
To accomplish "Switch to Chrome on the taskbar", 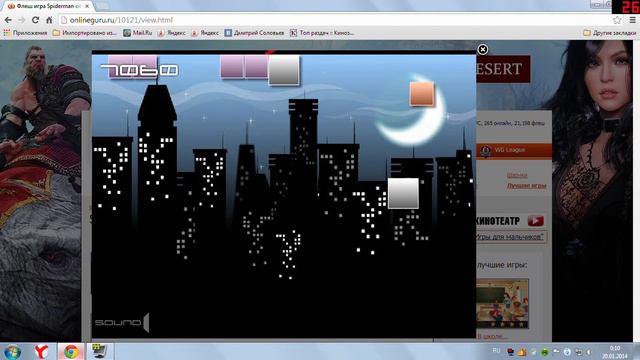I will 71,351.
